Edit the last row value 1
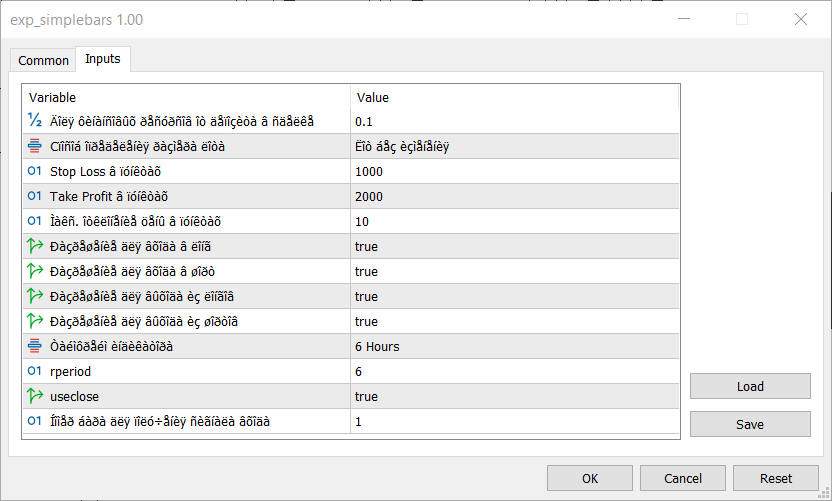Image resolution: width=832 pixels, height=501 pixels. click(x=515, y=421)
